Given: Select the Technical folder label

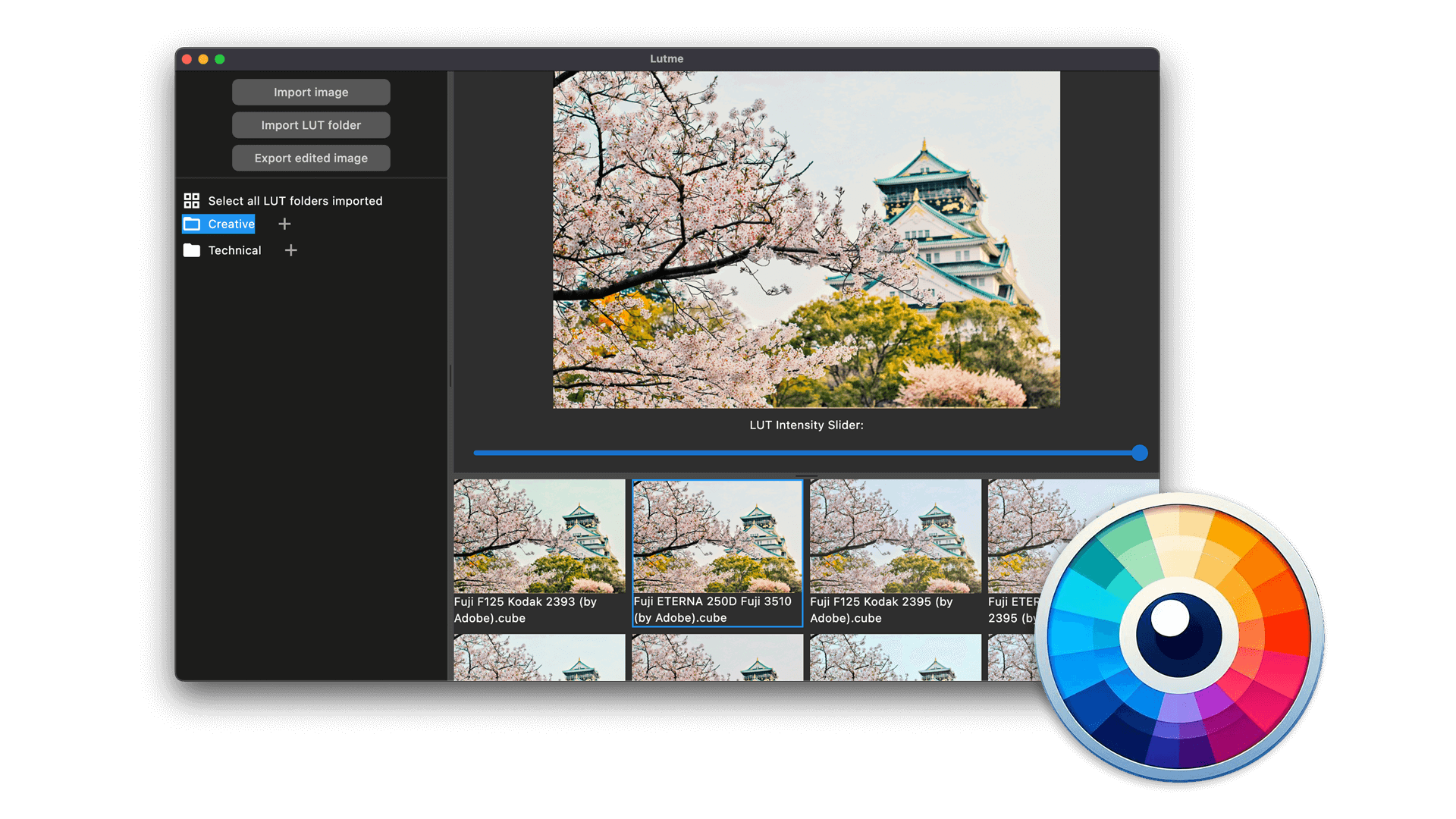Looking at the screenshot, I should [234, 250].
